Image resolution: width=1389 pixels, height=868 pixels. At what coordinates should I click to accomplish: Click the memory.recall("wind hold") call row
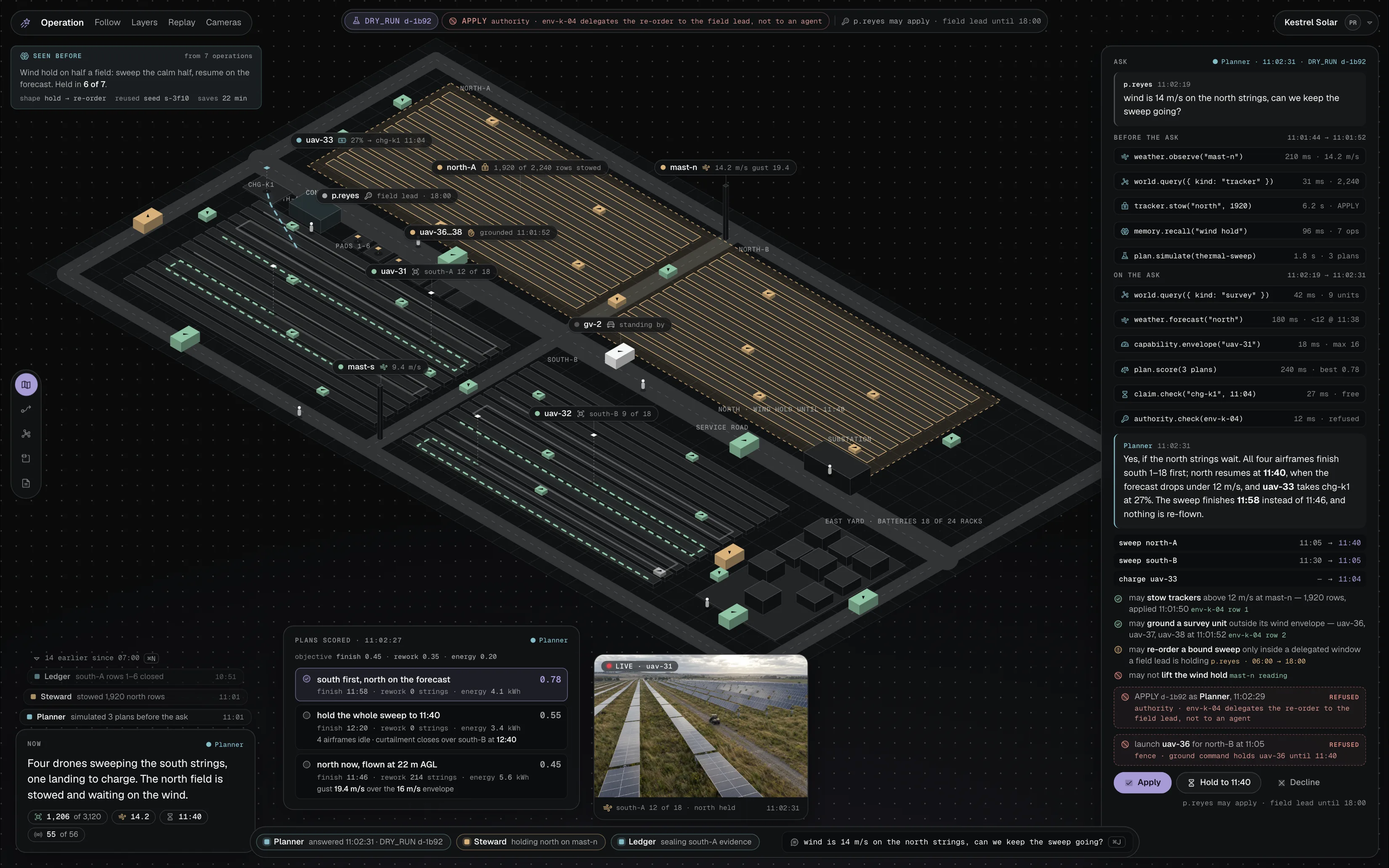[x=1239, y=232]
